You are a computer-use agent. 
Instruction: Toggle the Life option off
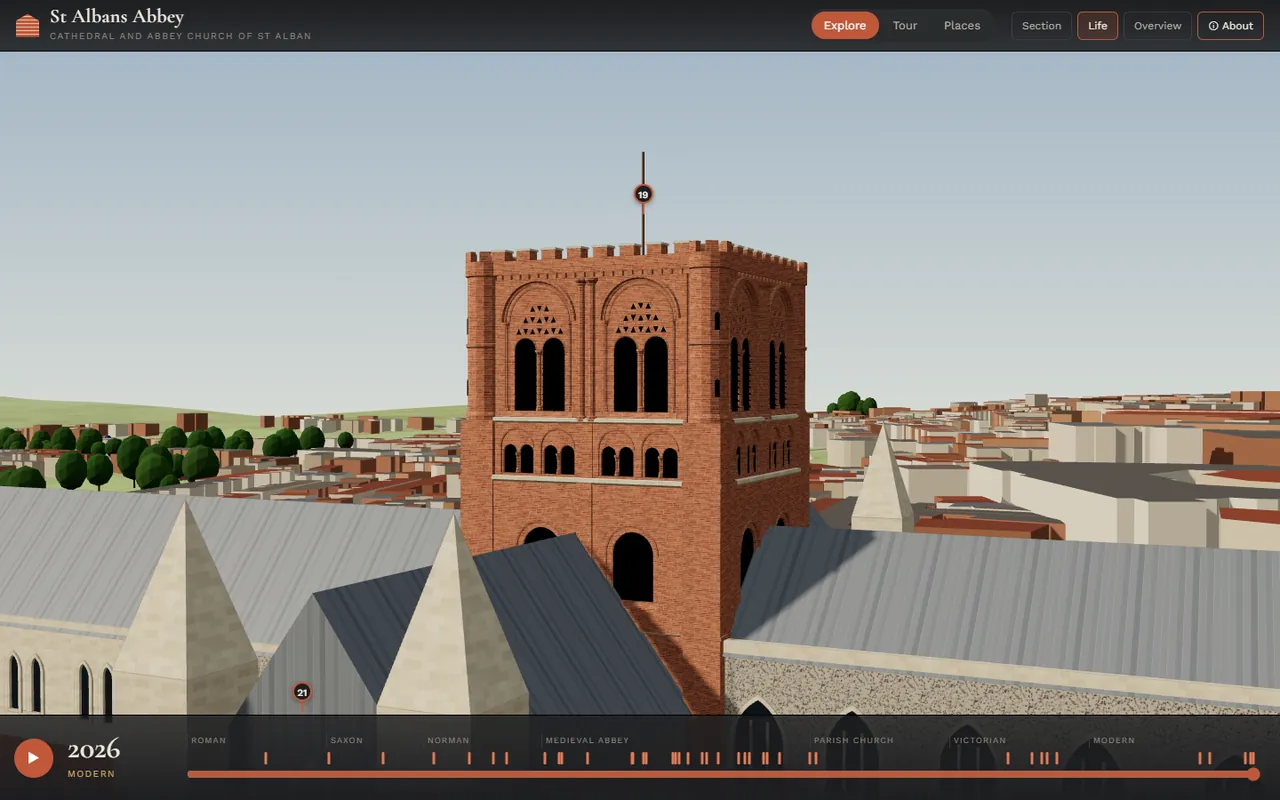1097,26
